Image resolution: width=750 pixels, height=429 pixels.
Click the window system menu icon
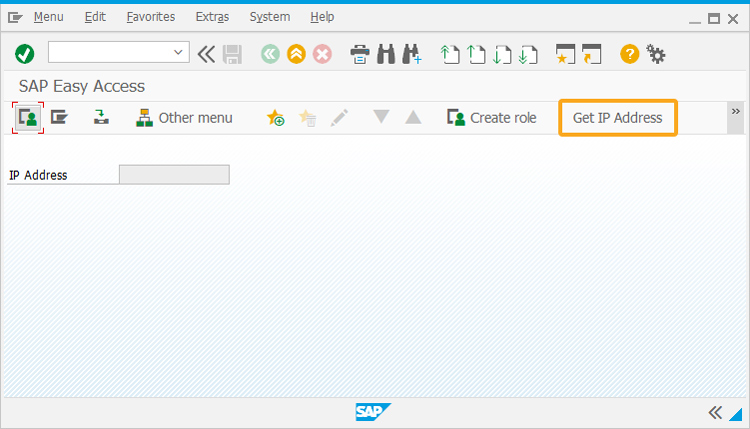tap(15, 18)
